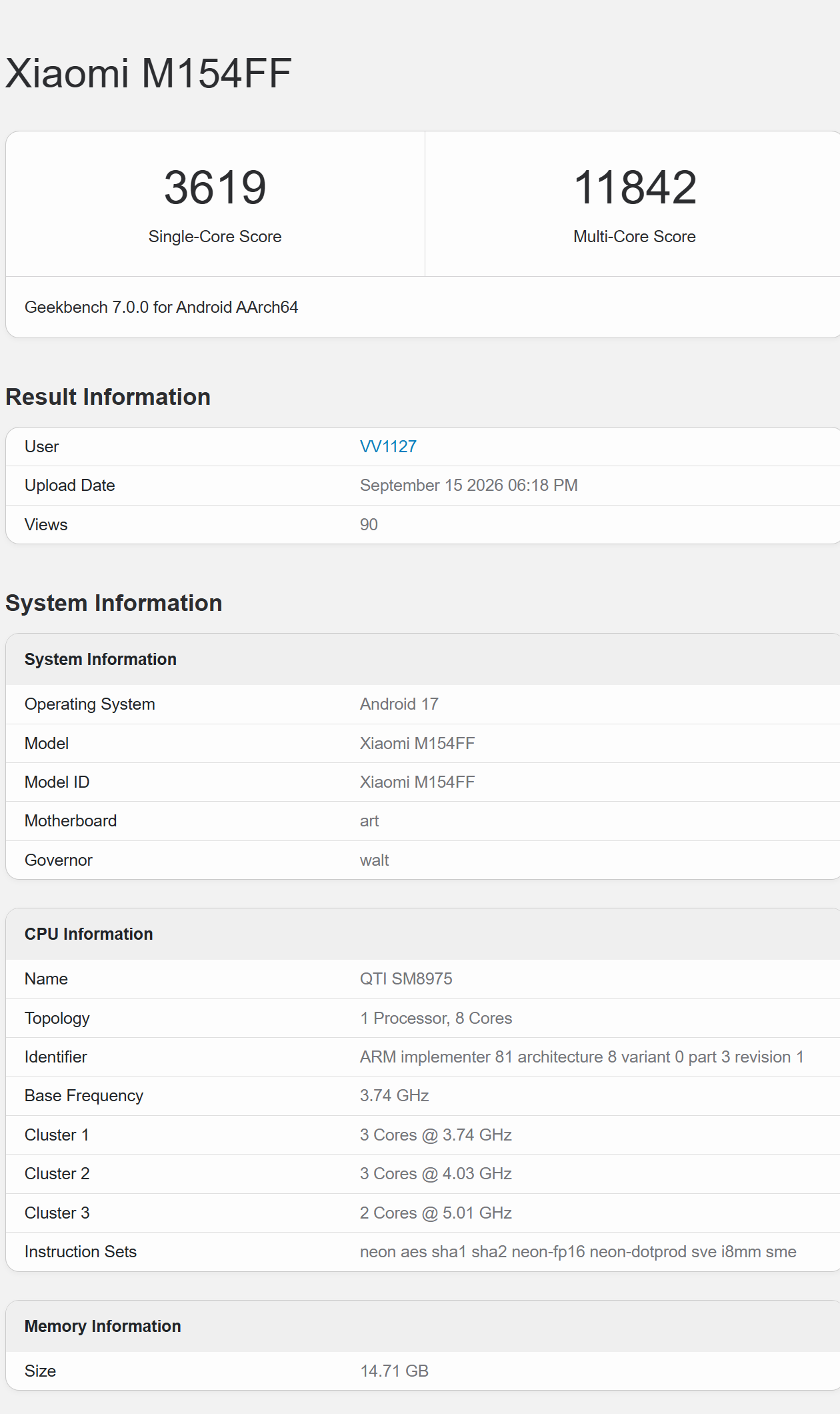Viewport: 840px width, 1414px height.
Task: Select Geekbench 7.0.0 for Android AArch64 text
Action: coord(161,307)
